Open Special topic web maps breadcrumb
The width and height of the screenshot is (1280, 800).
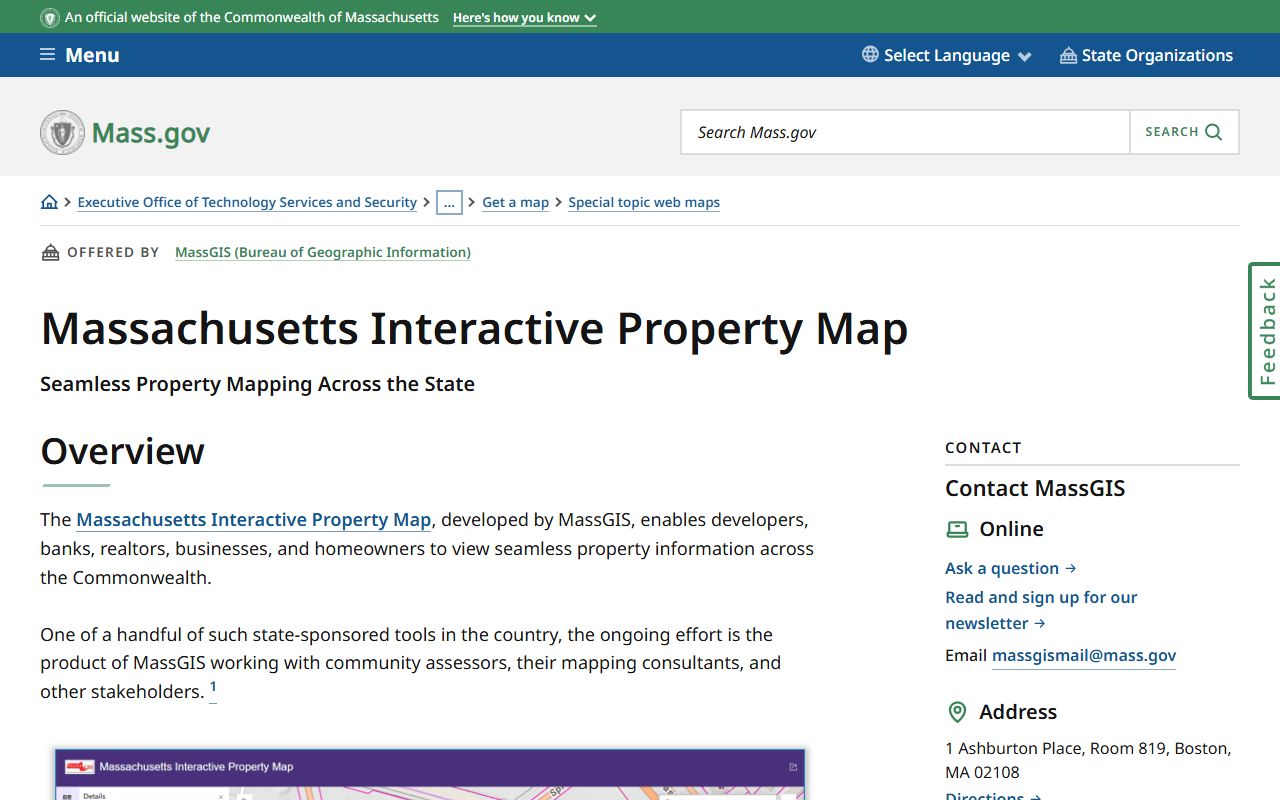click(644, 202)
